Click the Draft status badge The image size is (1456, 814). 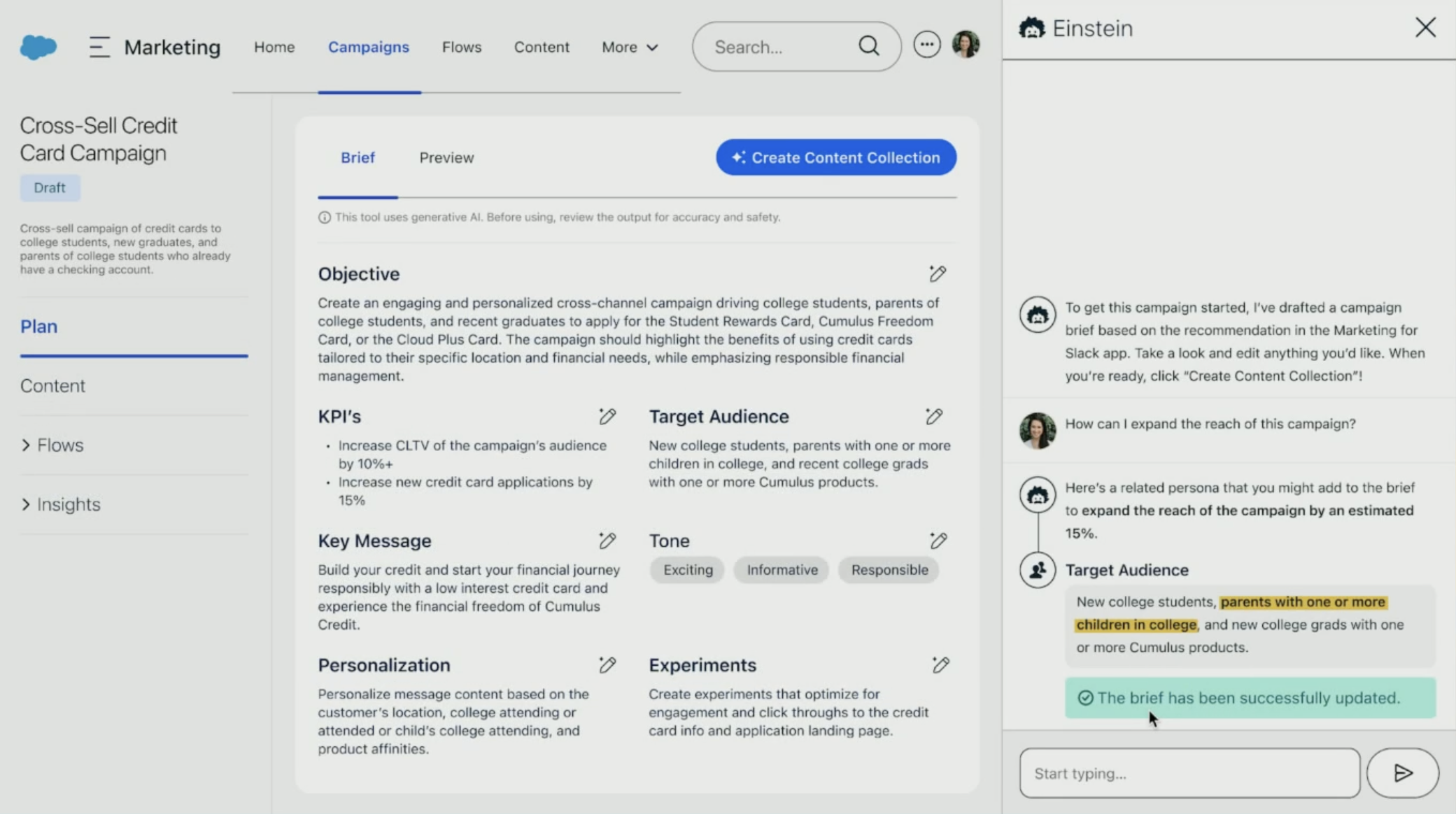click(50, 187)
